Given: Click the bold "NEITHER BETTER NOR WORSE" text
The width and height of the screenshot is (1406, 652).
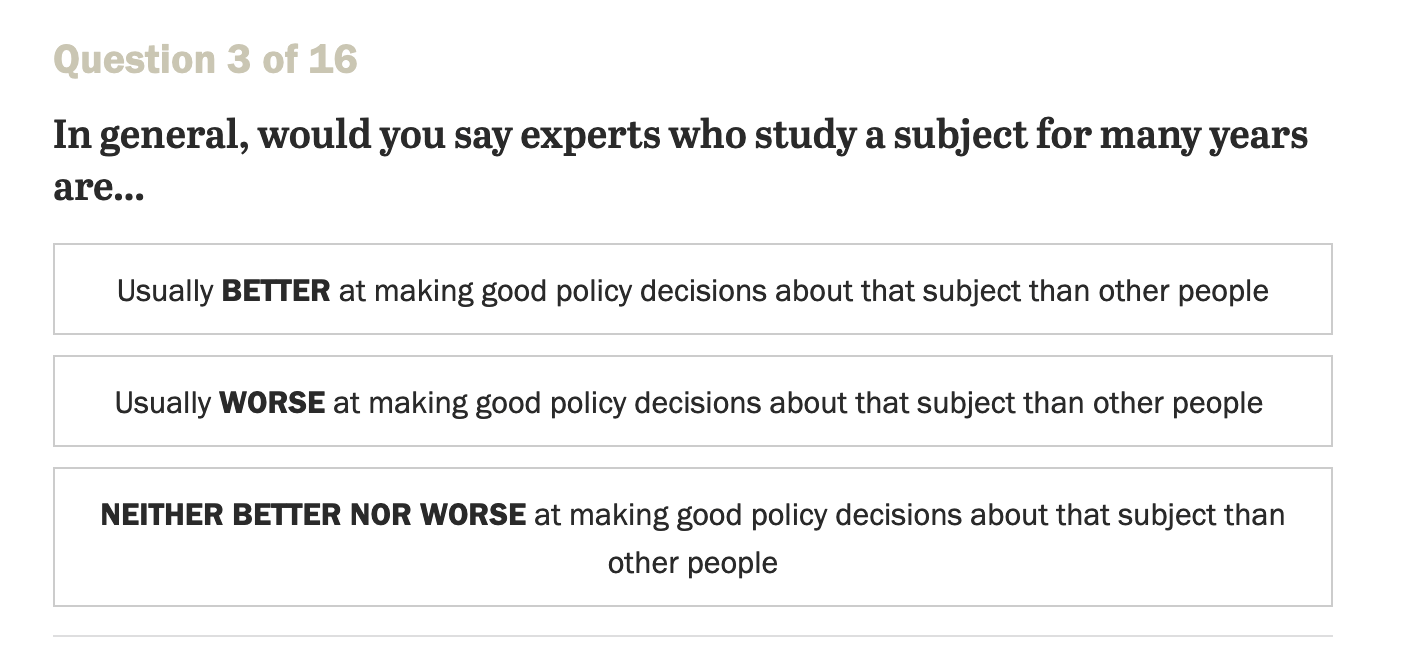Looking at the screenshot, I should 313,515.
